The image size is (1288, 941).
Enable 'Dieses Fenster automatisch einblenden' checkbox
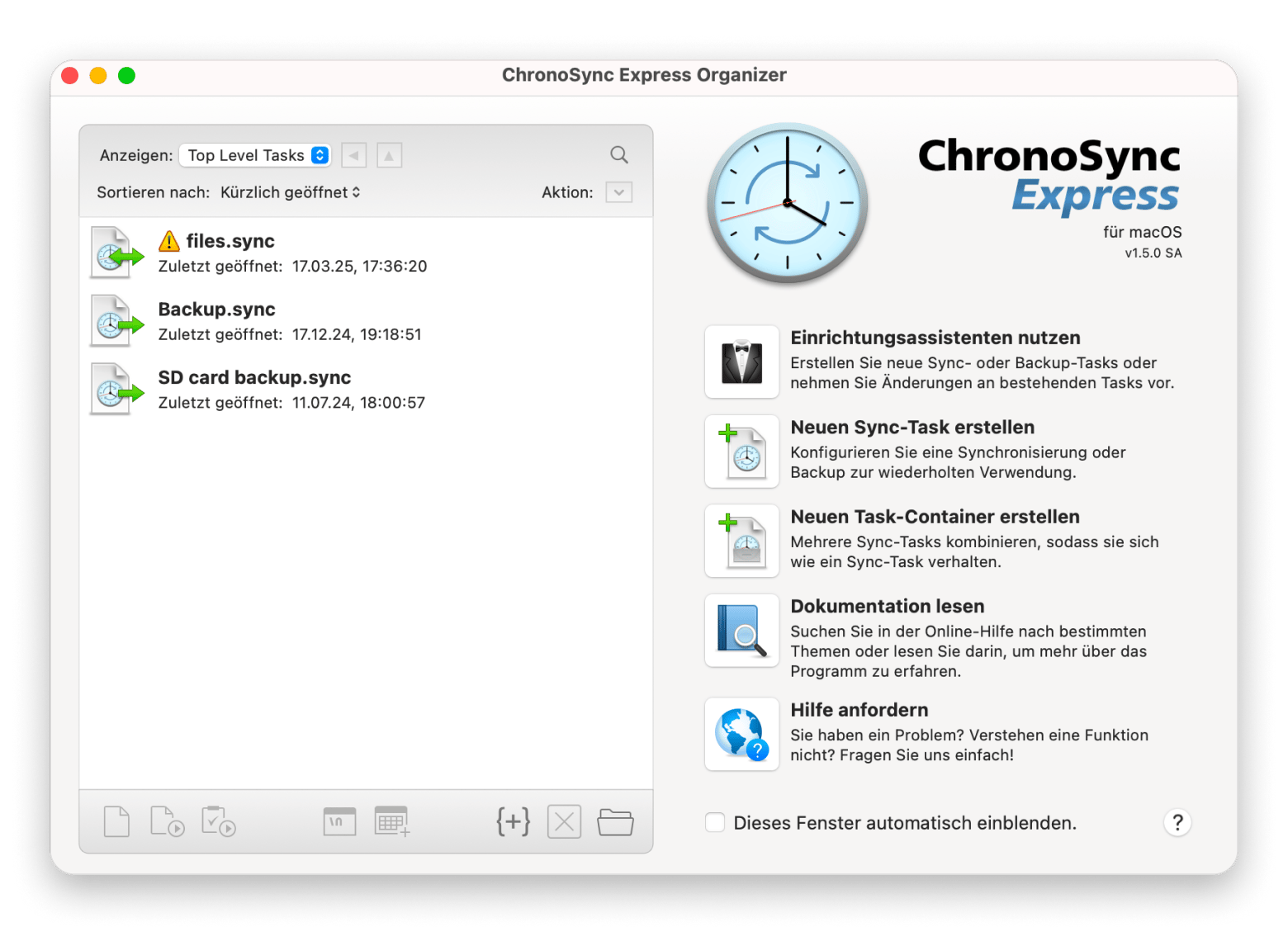pos(715,823)
